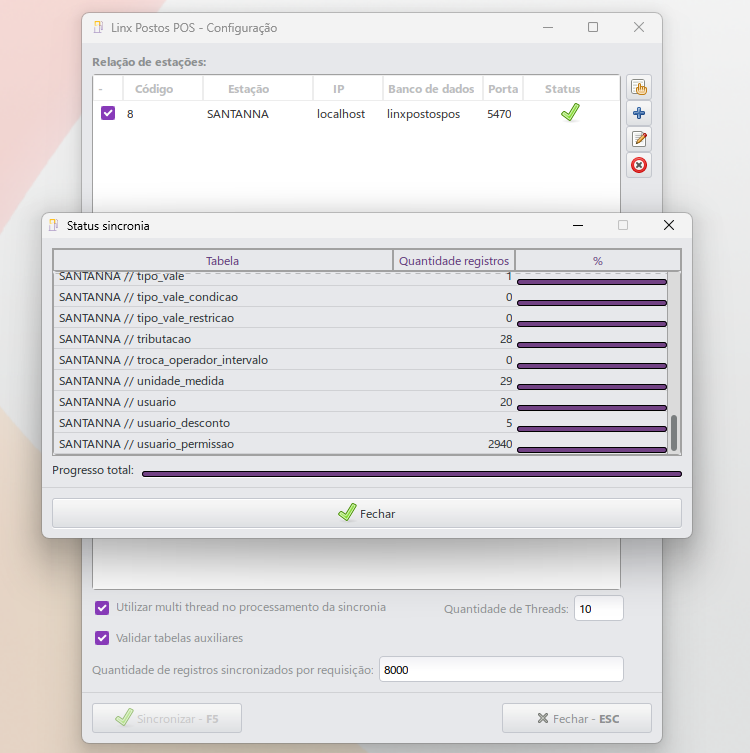Toggle multi thread processing checkbox

coord(102,607)
